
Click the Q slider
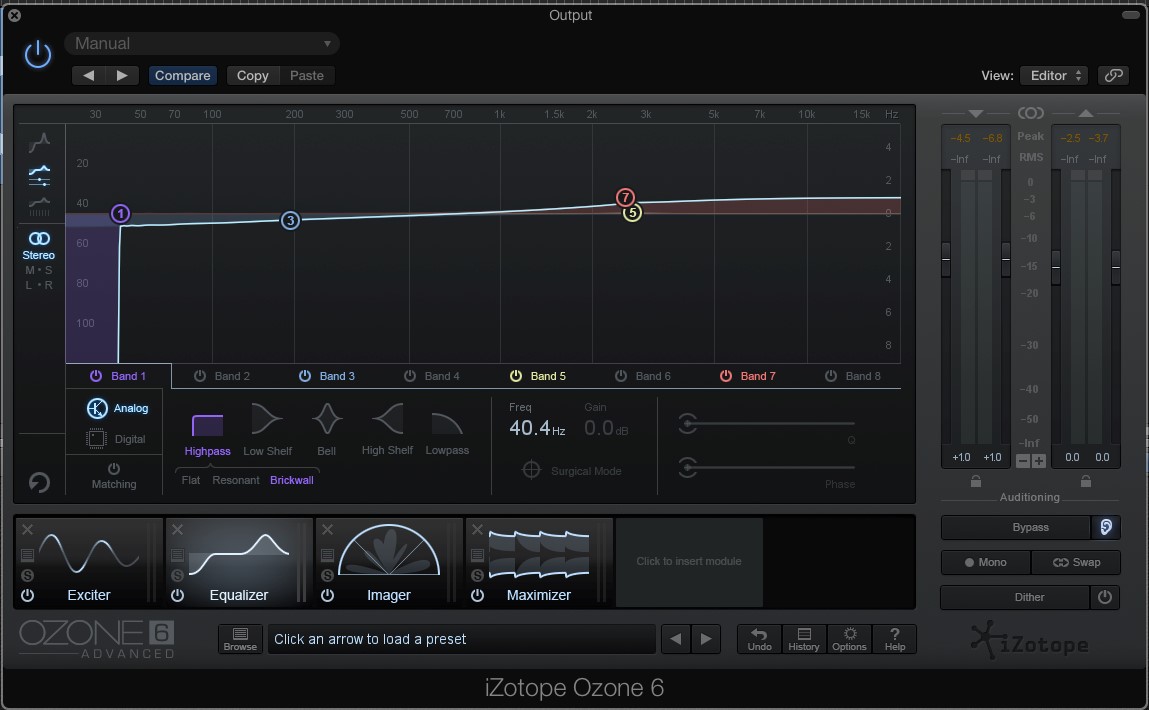(x=766, y=424)
